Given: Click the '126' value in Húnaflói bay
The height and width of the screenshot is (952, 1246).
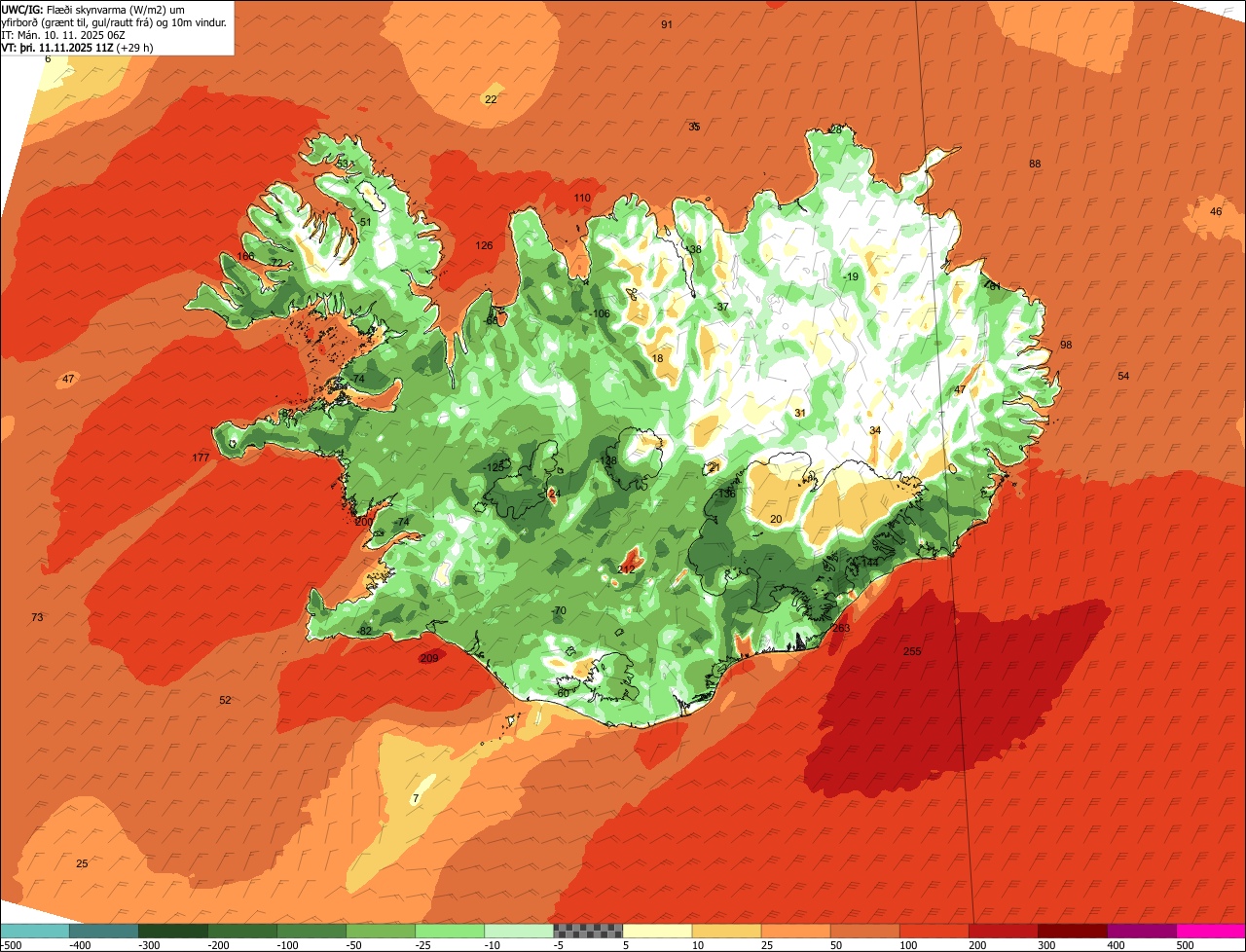Looking at the screenshot, I should [484, 245].
